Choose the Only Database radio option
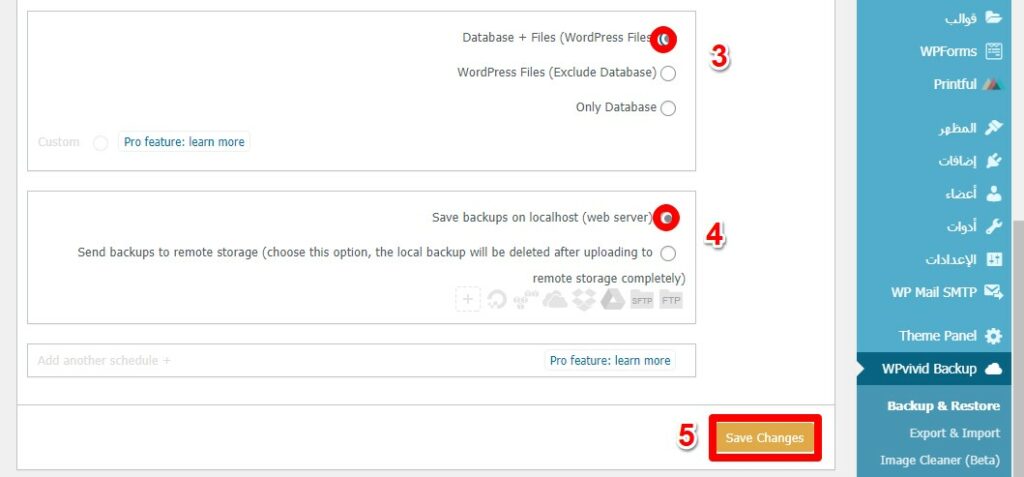1024x477 pixels. 667,108
